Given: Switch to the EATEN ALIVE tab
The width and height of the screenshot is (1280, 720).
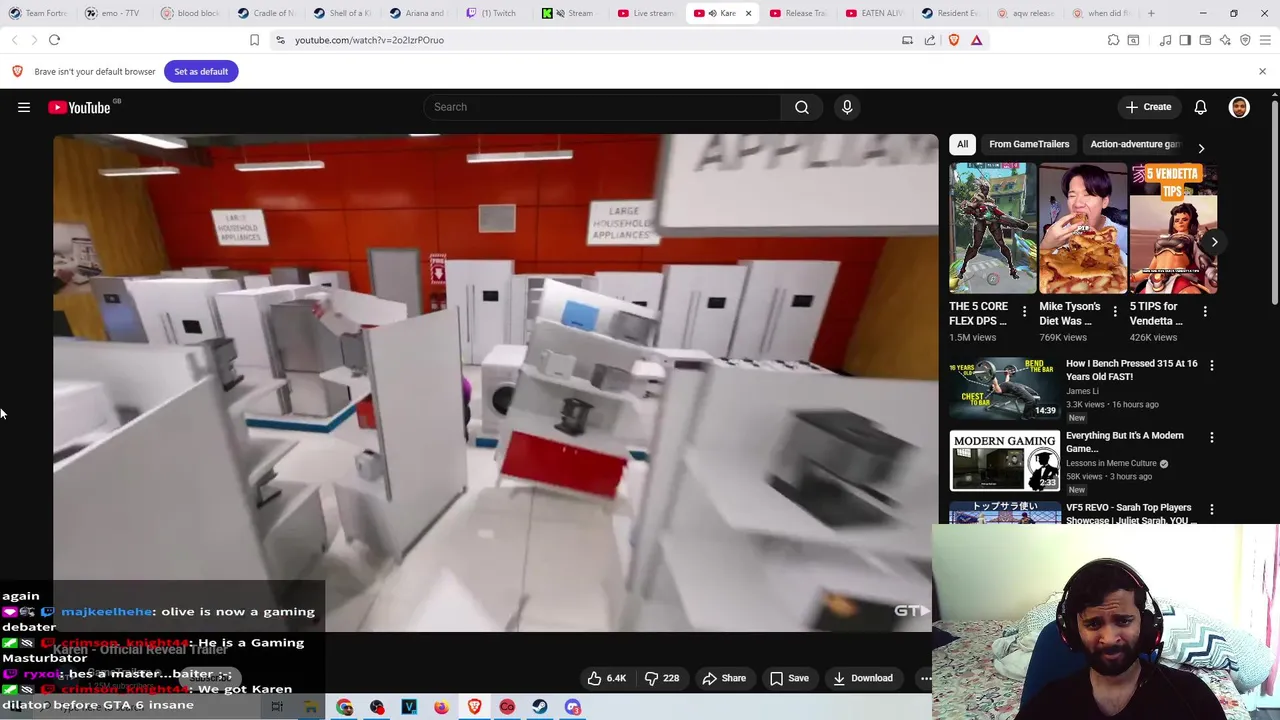Looking at the screenshot, I should (x=873, y=13).
